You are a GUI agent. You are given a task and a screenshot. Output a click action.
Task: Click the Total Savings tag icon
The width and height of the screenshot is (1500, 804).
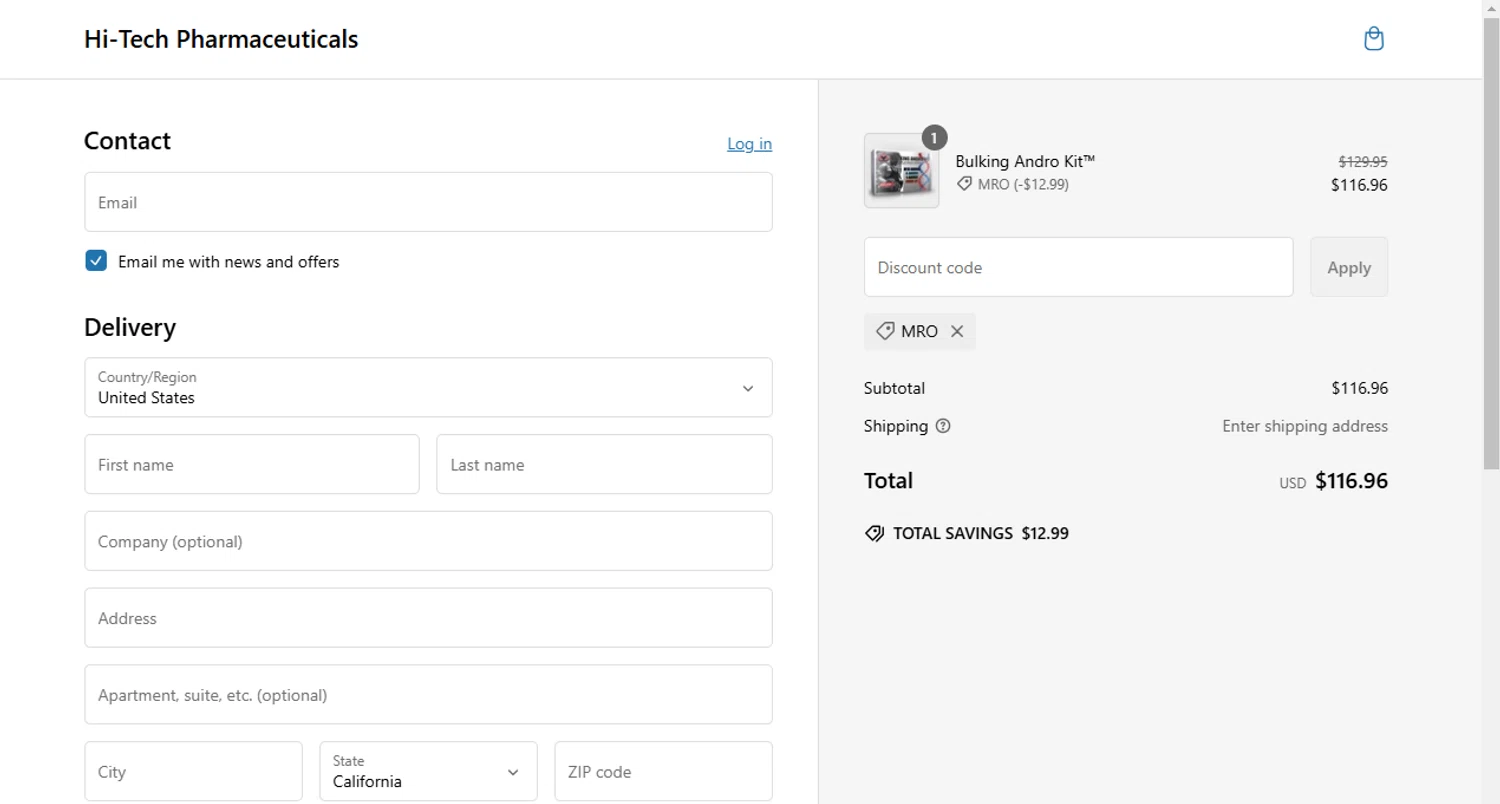874,534
